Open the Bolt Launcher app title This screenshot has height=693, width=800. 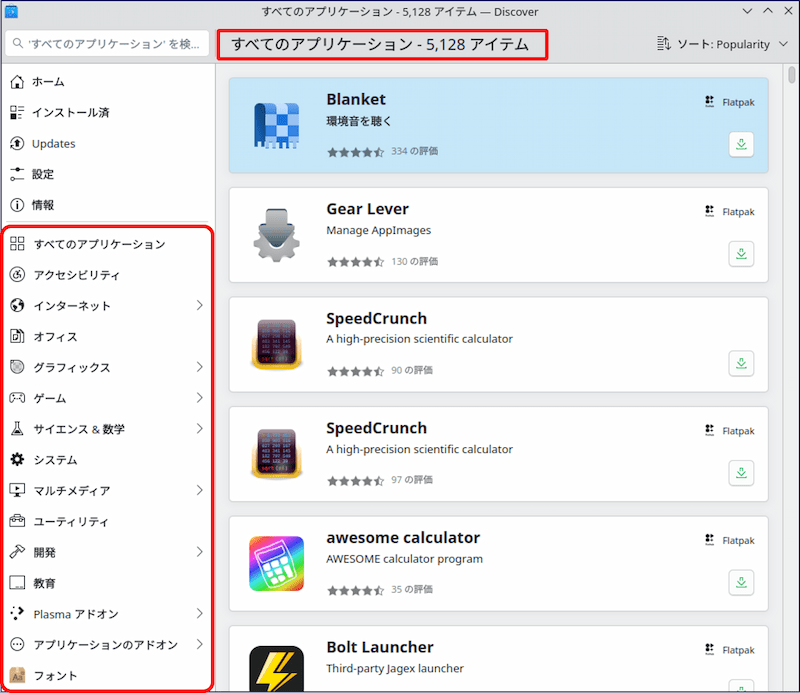tap(379, 647)
